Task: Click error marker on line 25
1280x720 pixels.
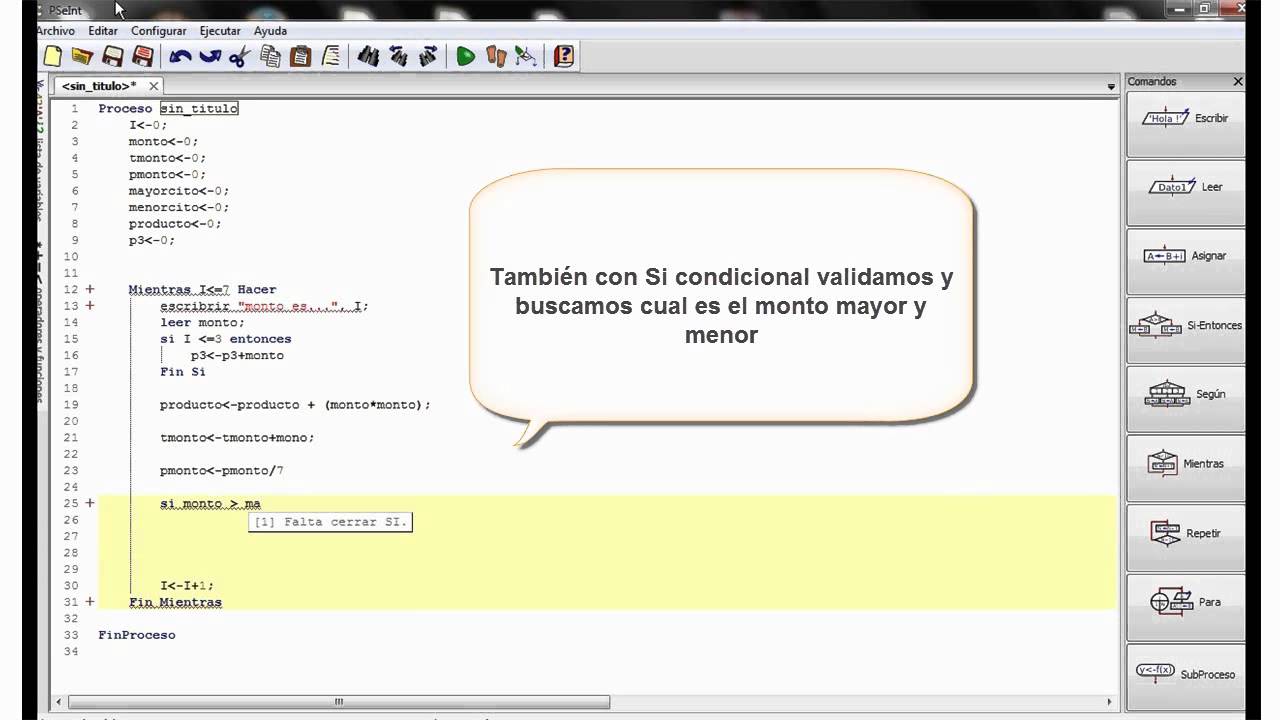Action: click(x=89, y=503)
